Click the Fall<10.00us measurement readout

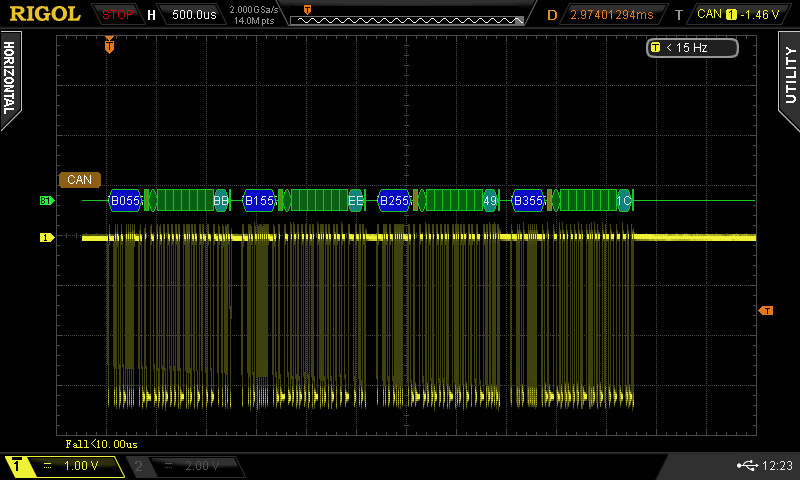coord(101,443)
